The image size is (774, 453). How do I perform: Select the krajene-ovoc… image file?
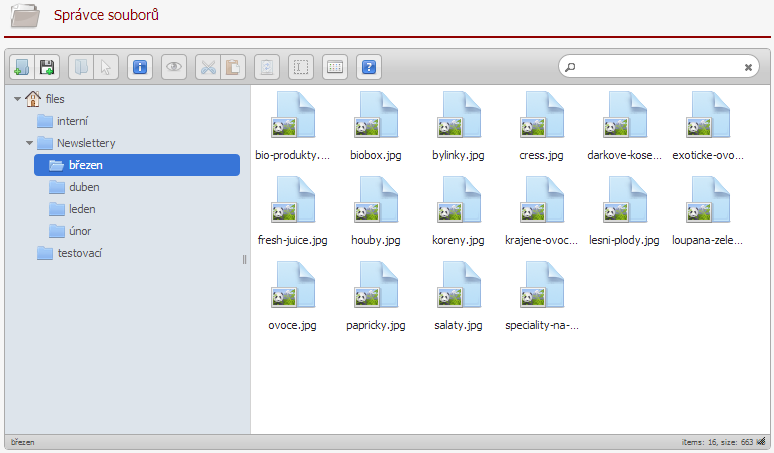(542, 211)
